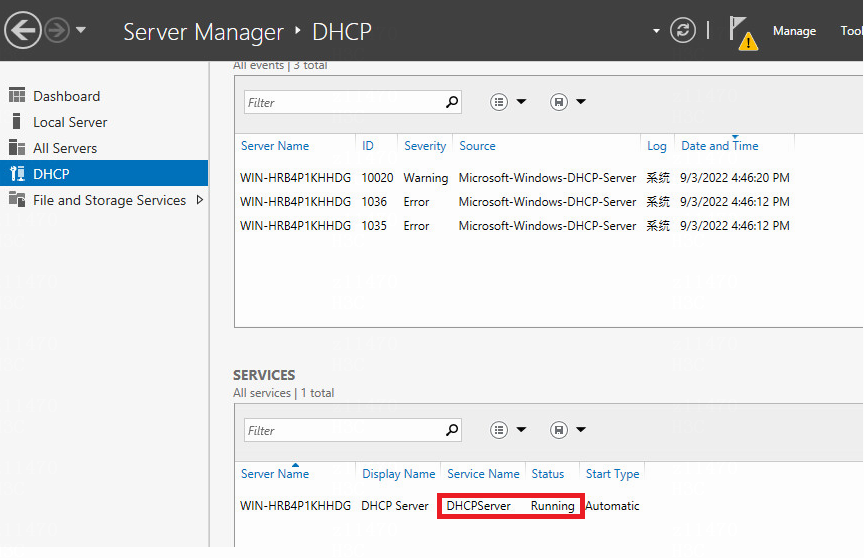Click the Services list view options icon
This screenshot has width=864, height=558.
(x=499, y=430)
